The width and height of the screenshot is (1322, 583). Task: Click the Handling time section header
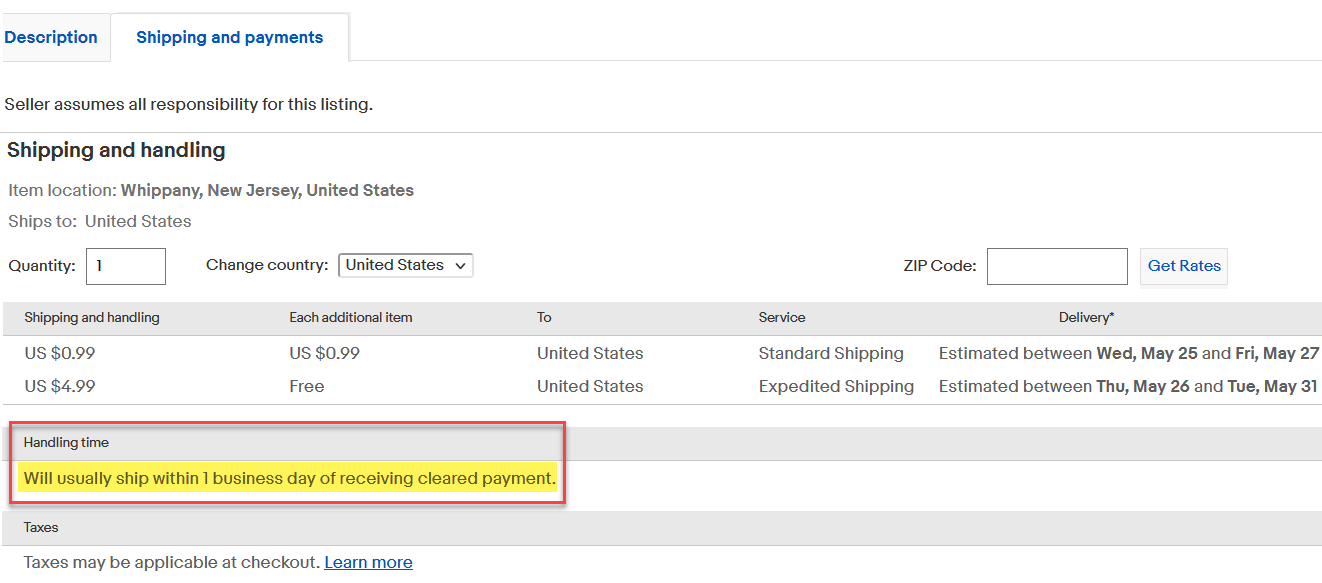[66, 442]
